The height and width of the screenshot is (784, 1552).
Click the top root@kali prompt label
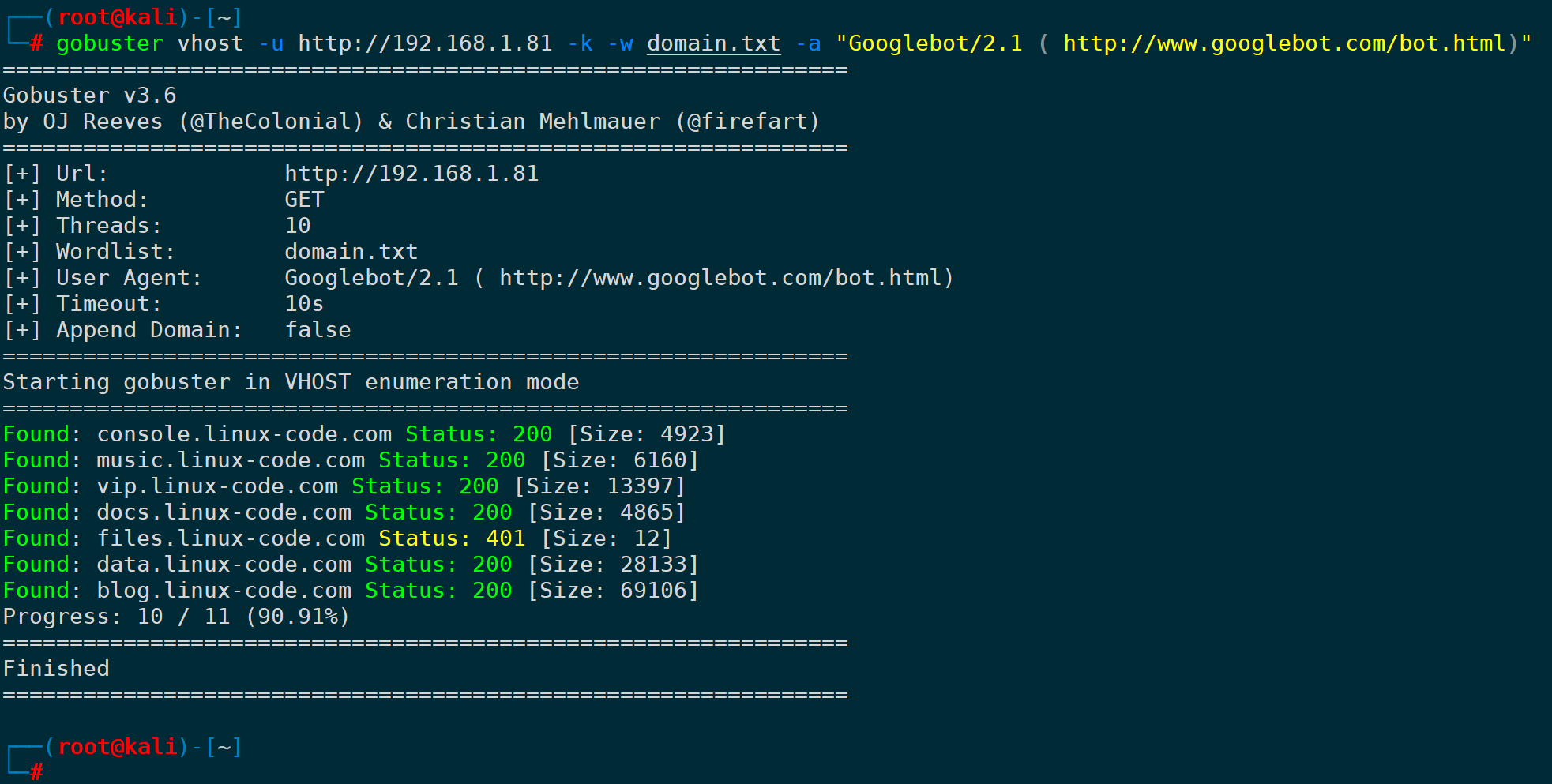click(x=117, y=17)
